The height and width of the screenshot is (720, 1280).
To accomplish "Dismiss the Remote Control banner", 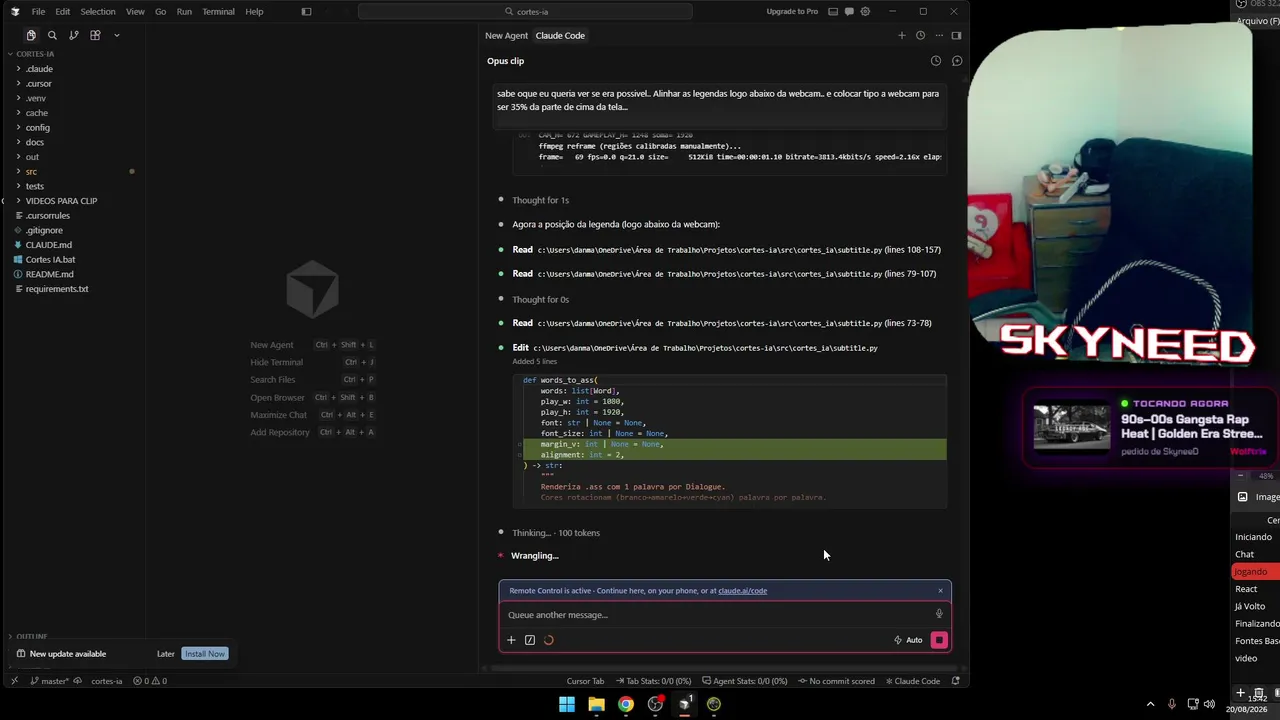I will pyautogui.click(x=940, y=590).
